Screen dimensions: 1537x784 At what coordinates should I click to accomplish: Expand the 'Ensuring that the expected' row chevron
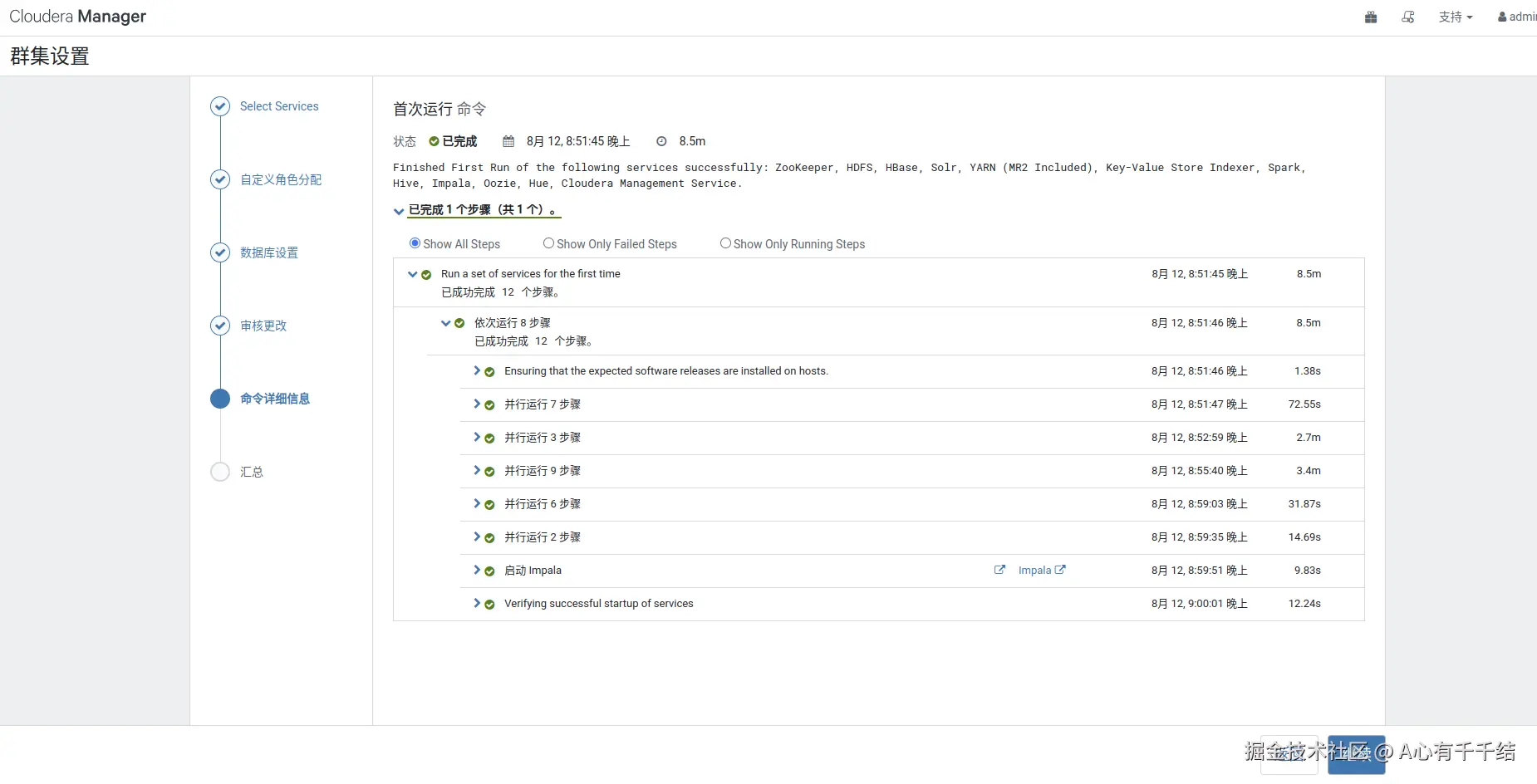click(x=477, y=370)
